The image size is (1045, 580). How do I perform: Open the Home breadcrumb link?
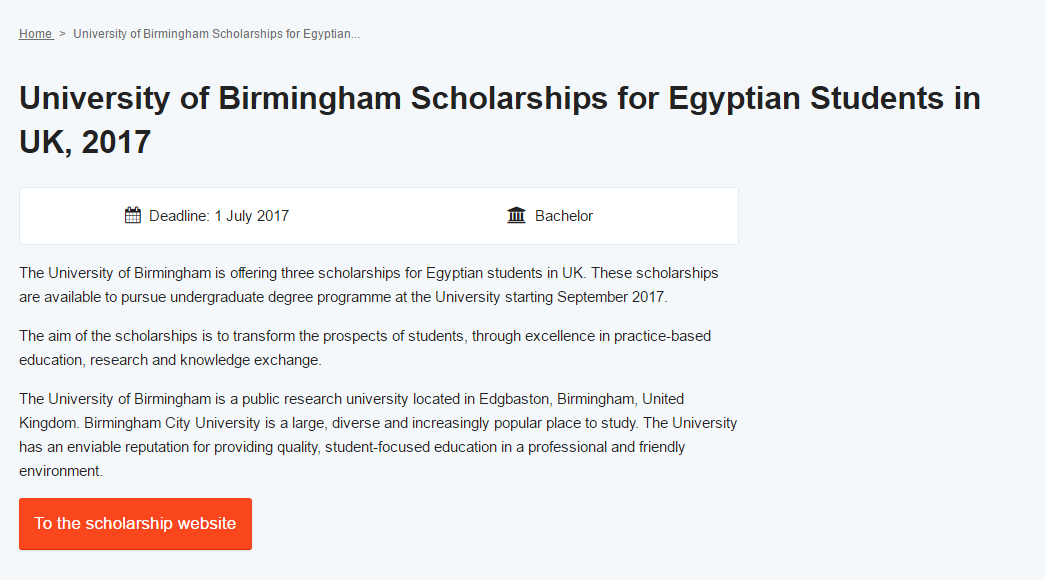coord(35,33)
